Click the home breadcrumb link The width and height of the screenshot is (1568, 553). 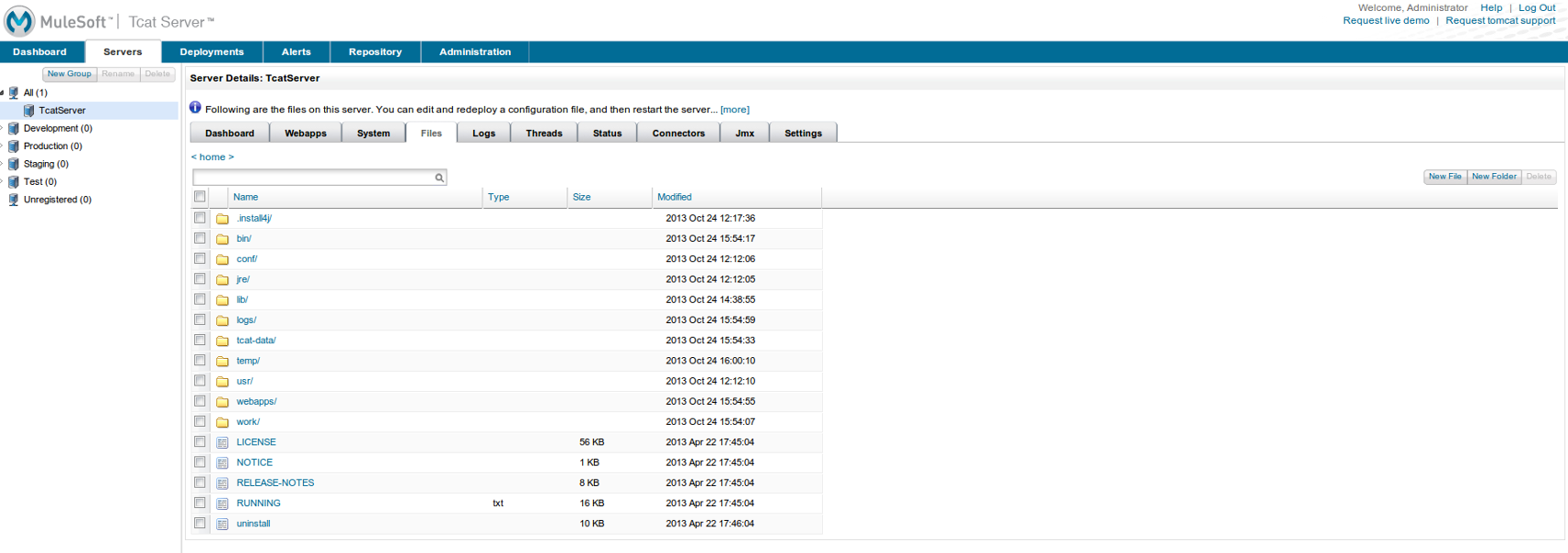tap(212, 157)
